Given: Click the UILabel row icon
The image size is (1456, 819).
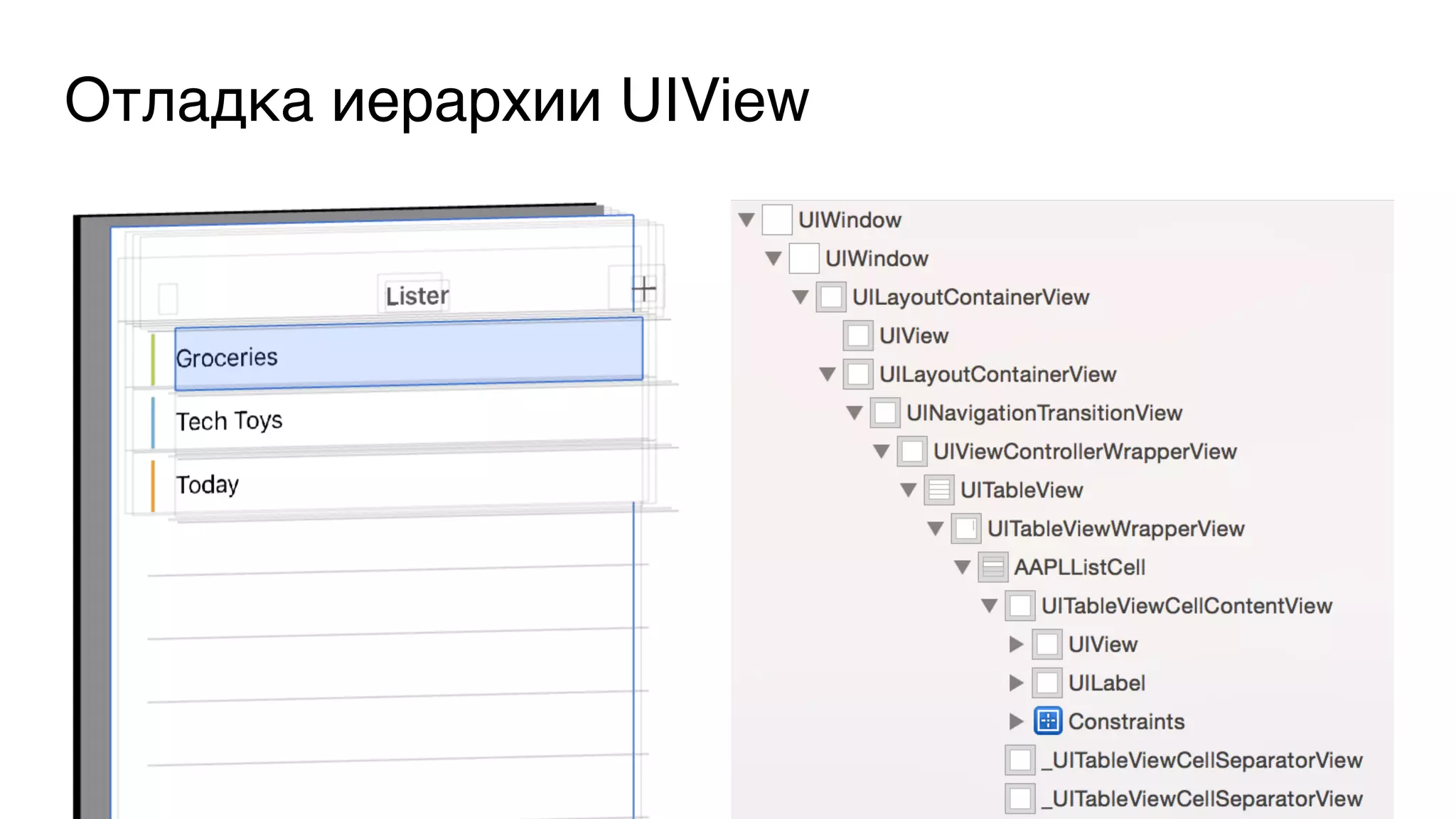Looking at the screenshot, I should (x=1047, y=682).
